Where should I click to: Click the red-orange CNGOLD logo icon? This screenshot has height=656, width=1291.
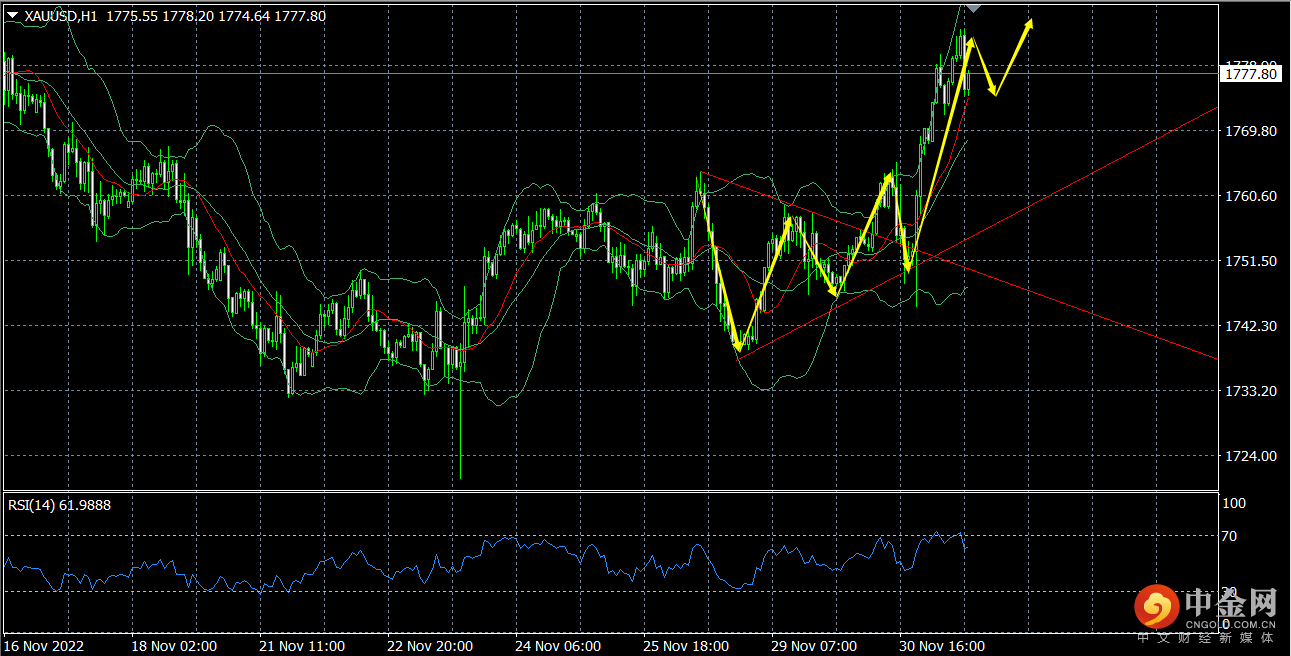point(1156,606)
